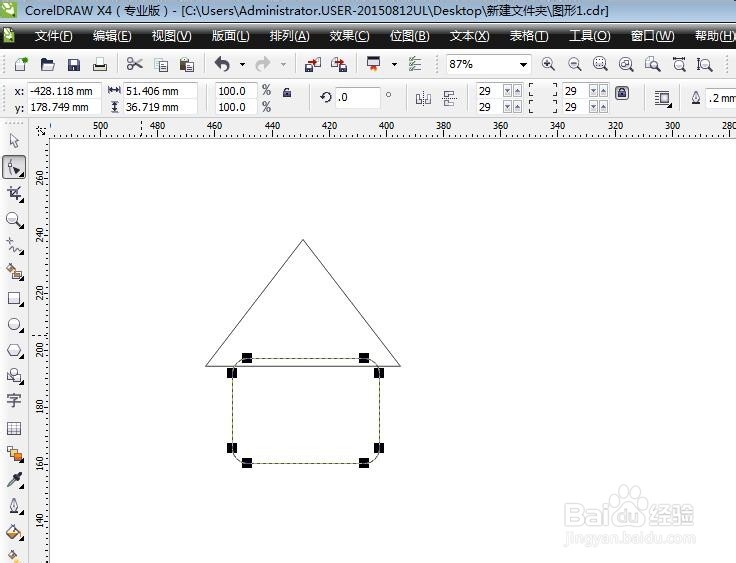Click the Copy icon
Screen dimensions: 736x563
pos(161,65)
